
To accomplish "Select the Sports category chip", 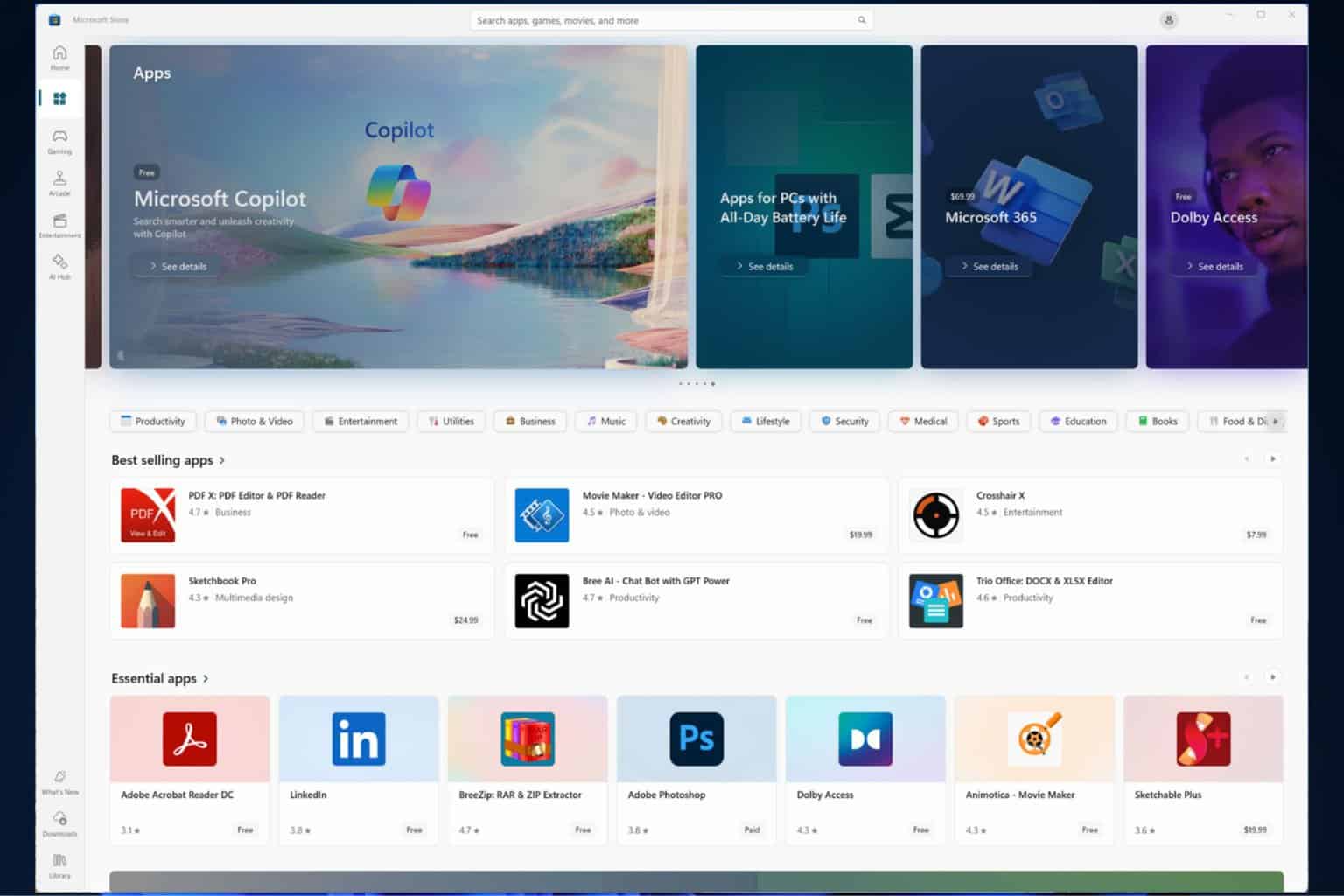I will (998, 421).
